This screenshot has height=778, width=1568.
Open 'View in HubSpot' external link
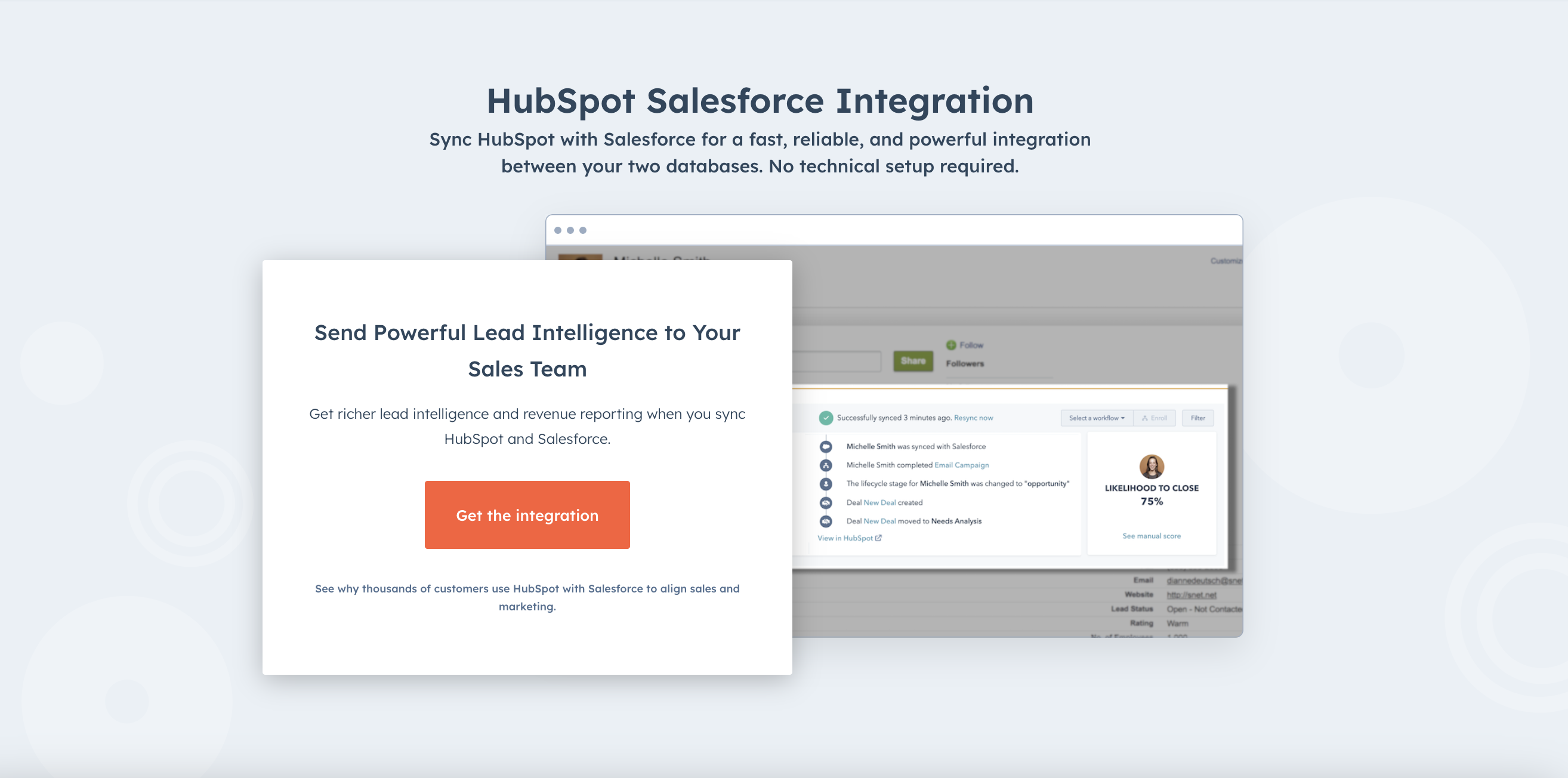point(848,538)
